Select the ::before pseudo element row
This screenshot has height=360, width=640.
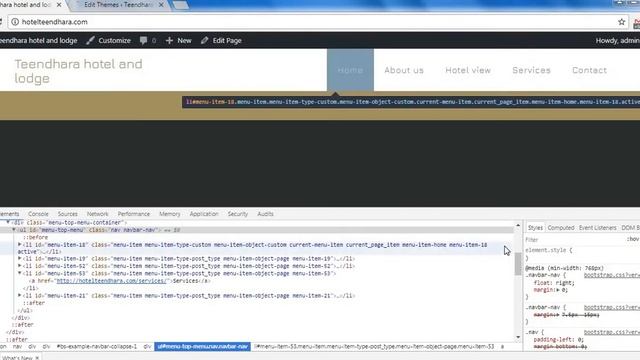pos(36,237)
